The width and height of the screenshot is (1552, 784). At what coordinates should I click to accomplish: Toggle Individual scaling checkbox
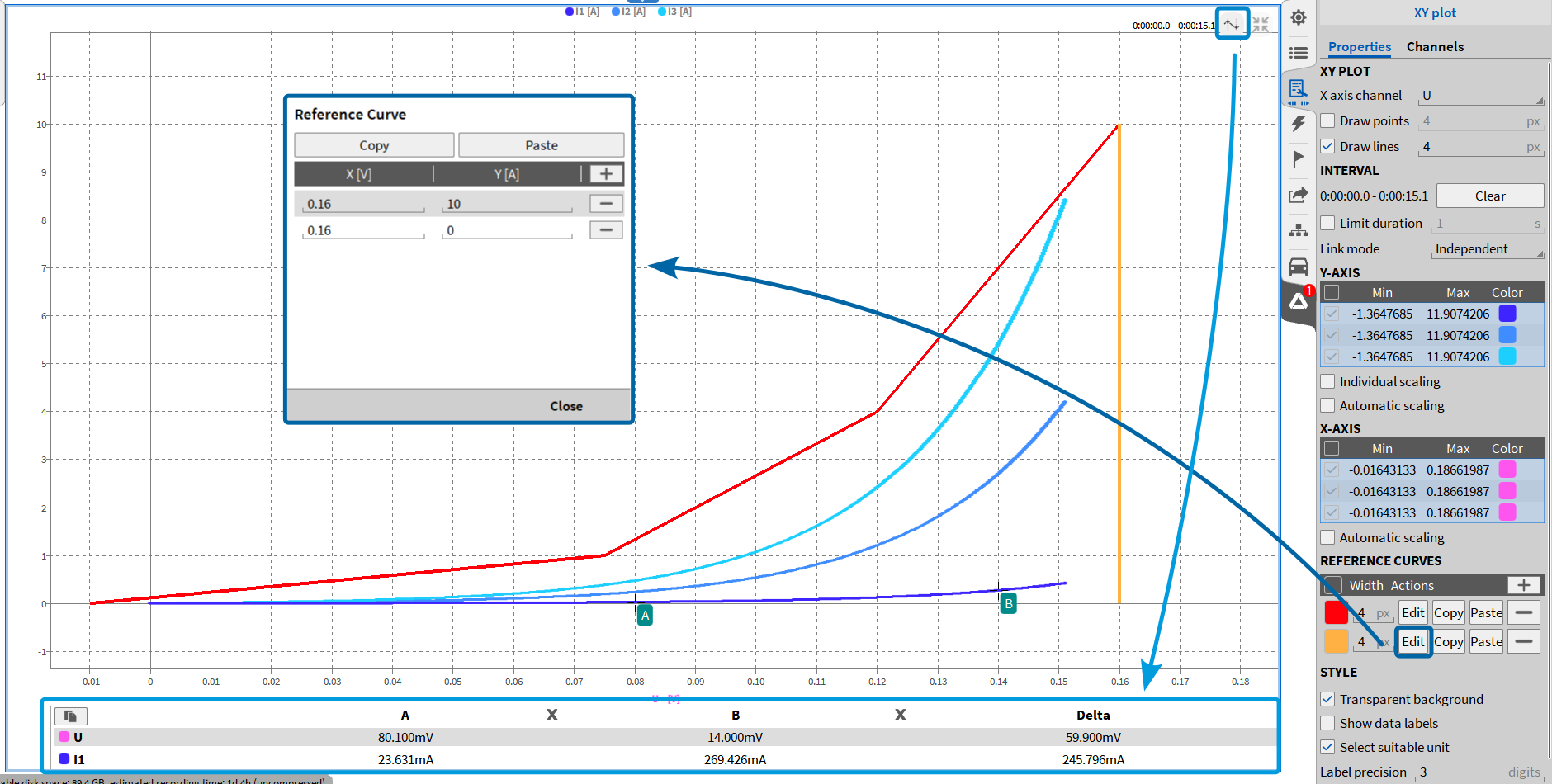click(1328, 381)
